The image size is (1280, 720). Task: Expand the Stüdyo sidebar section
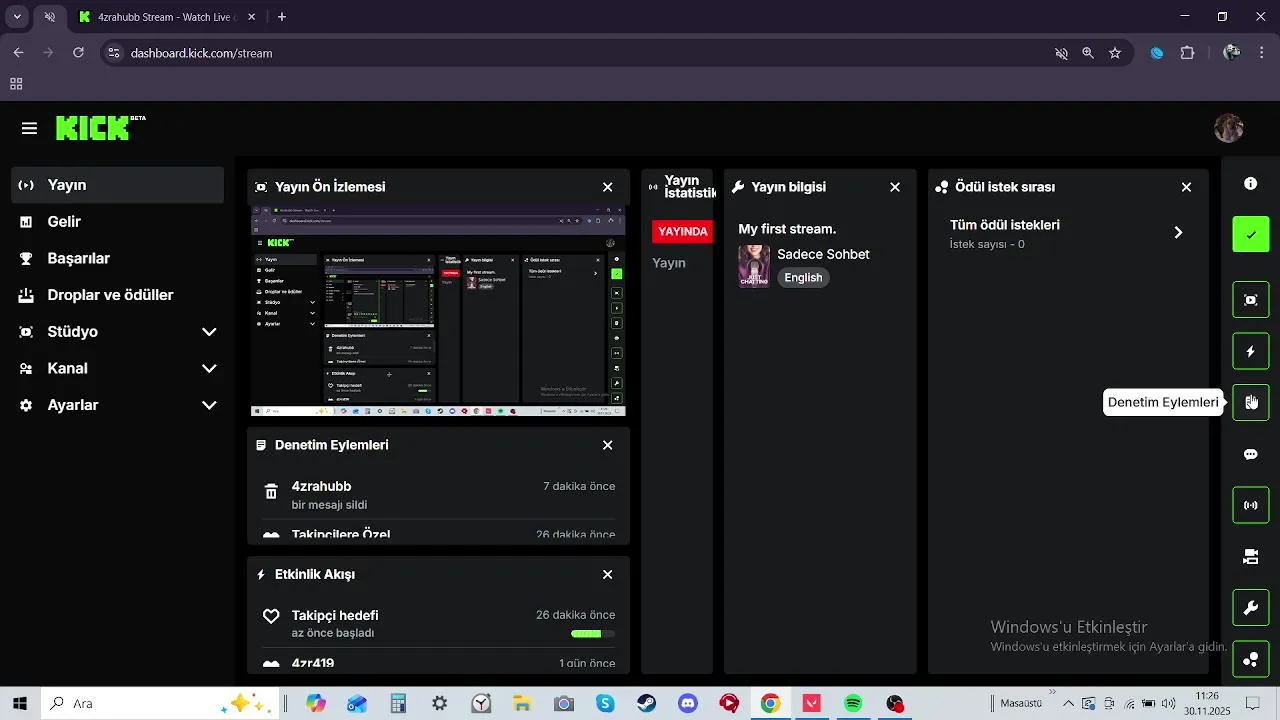coord(209,332)
